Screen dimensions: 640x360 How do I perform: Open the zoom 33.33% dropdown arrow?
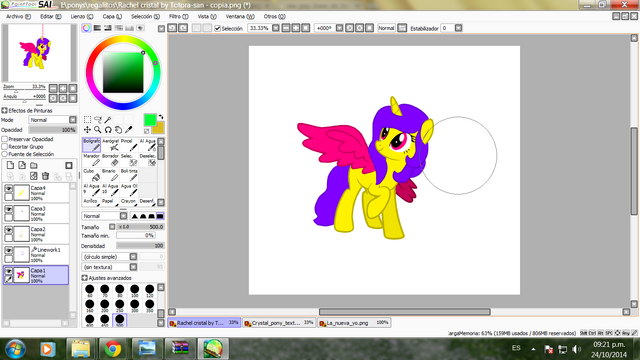click(276, 28)
